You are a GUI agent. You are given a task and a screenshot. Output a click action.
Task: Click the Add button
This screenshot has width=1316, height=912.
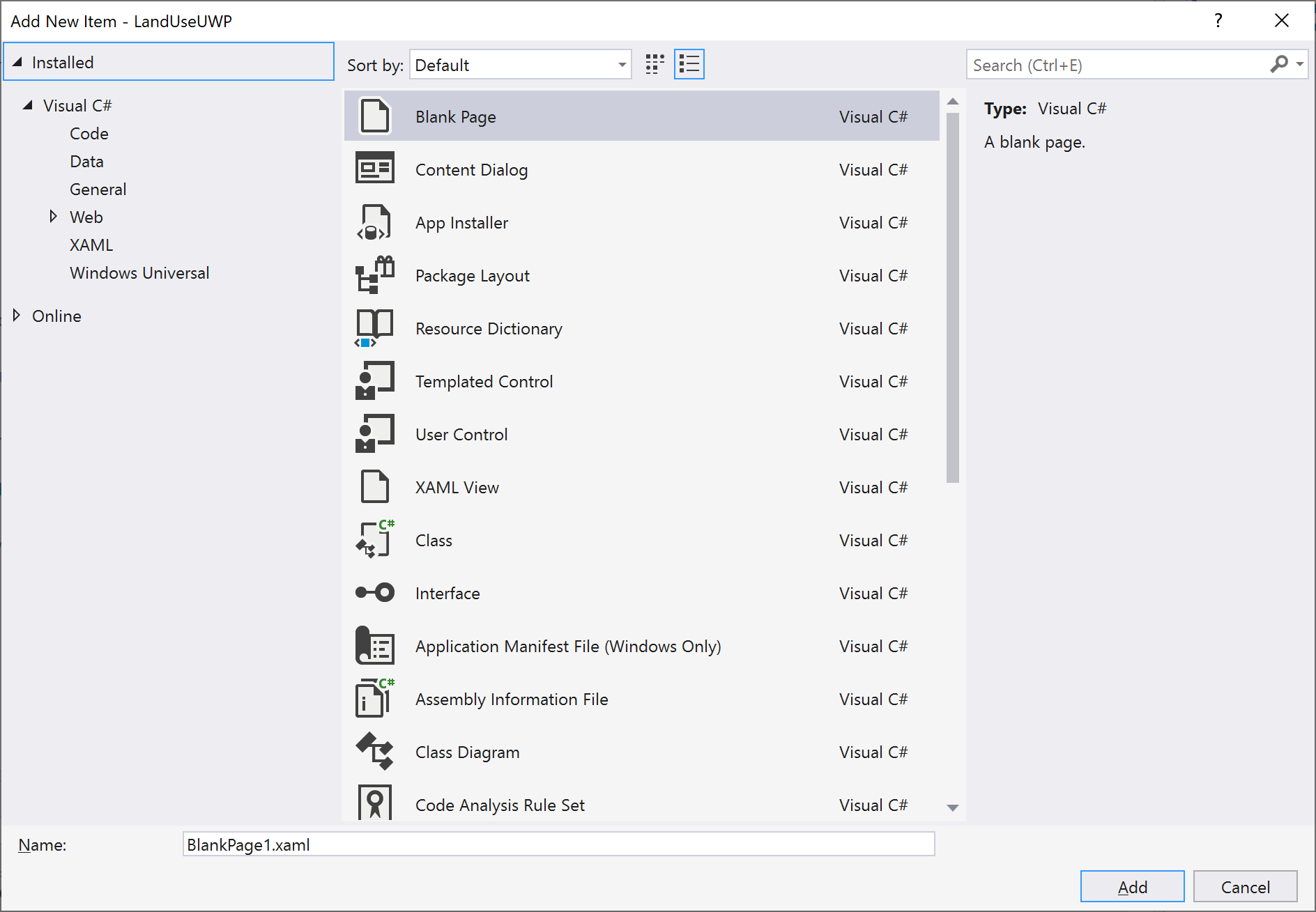point(1132,886)
